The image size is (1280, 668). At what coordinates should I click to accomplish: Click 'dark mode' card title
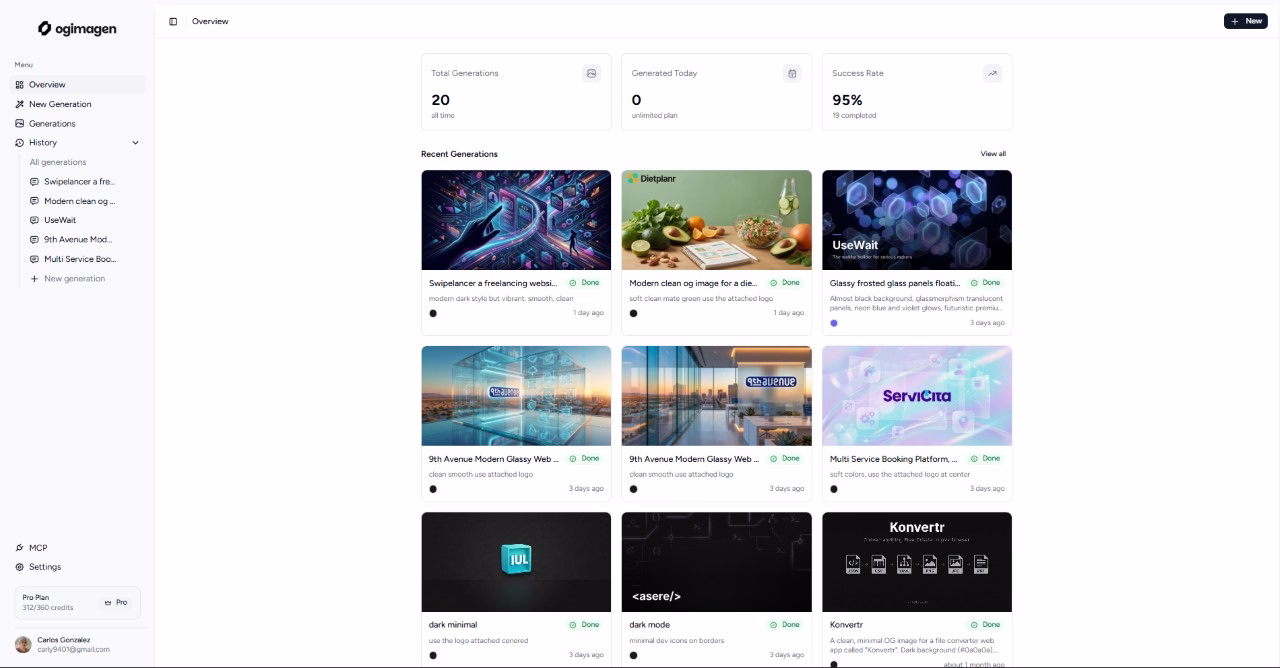[x=650, y=625]
